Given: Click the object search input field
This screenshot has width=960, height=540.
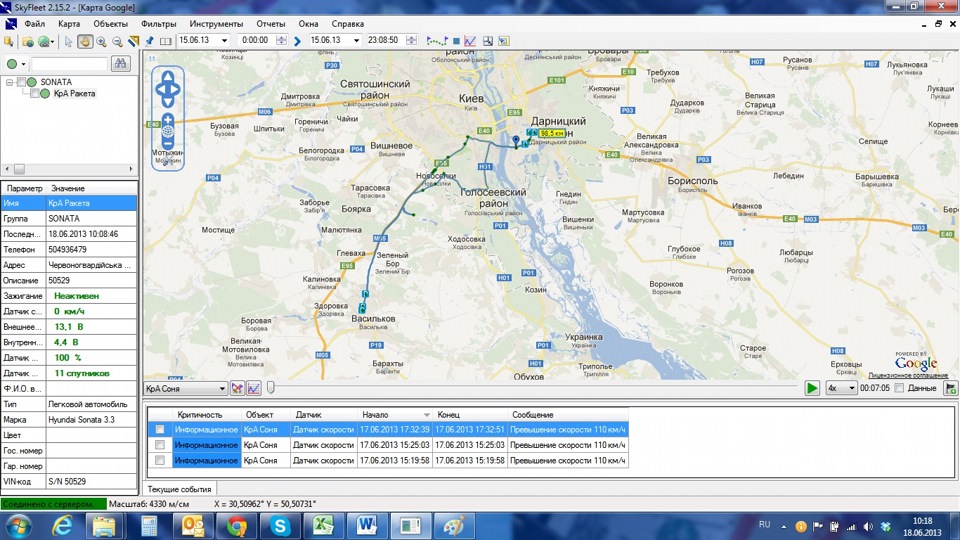Looking at the screenshot, I should [69, 64].
